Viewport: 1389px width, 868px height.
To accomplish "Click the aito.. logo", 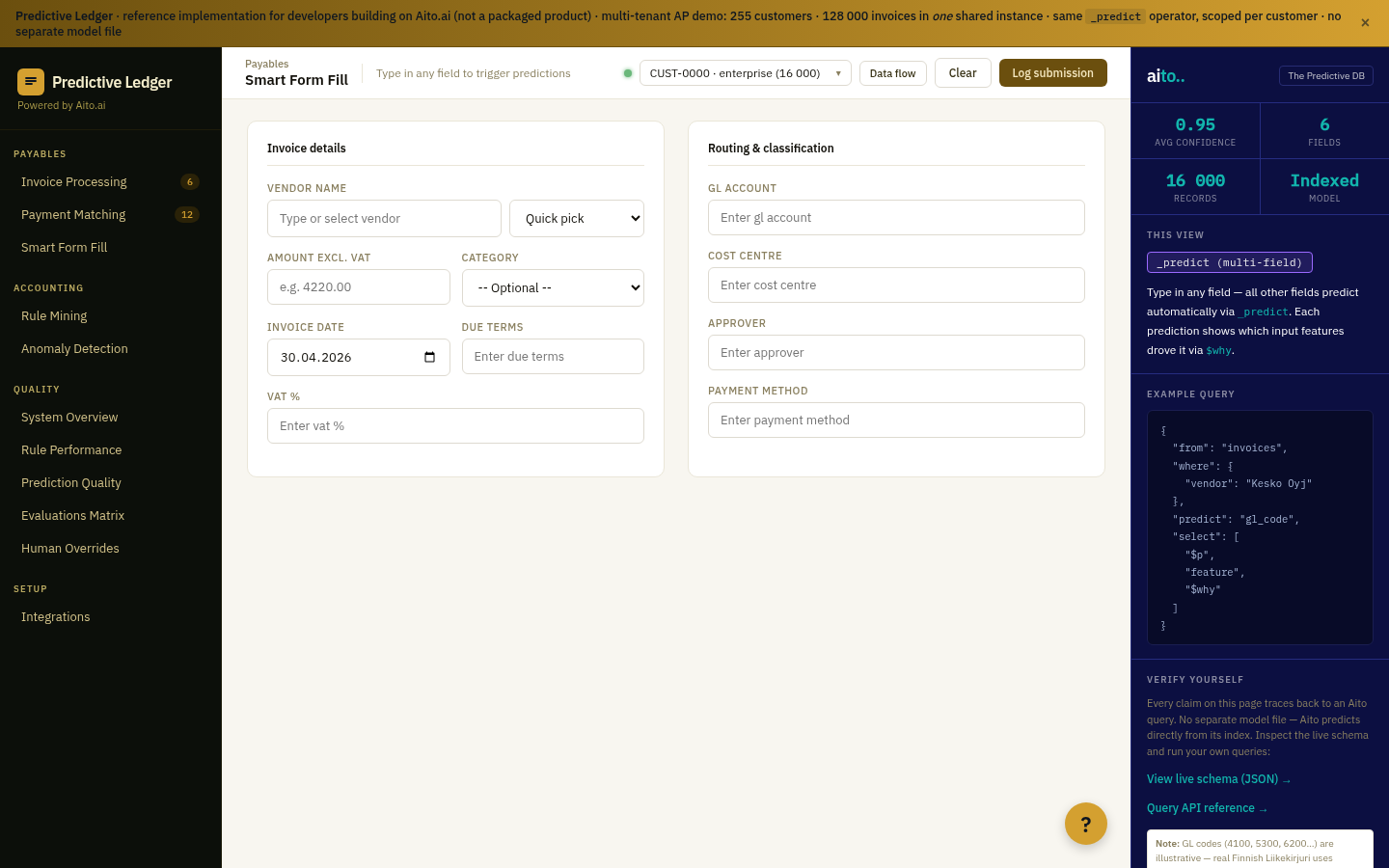I will pos(1166,76).
